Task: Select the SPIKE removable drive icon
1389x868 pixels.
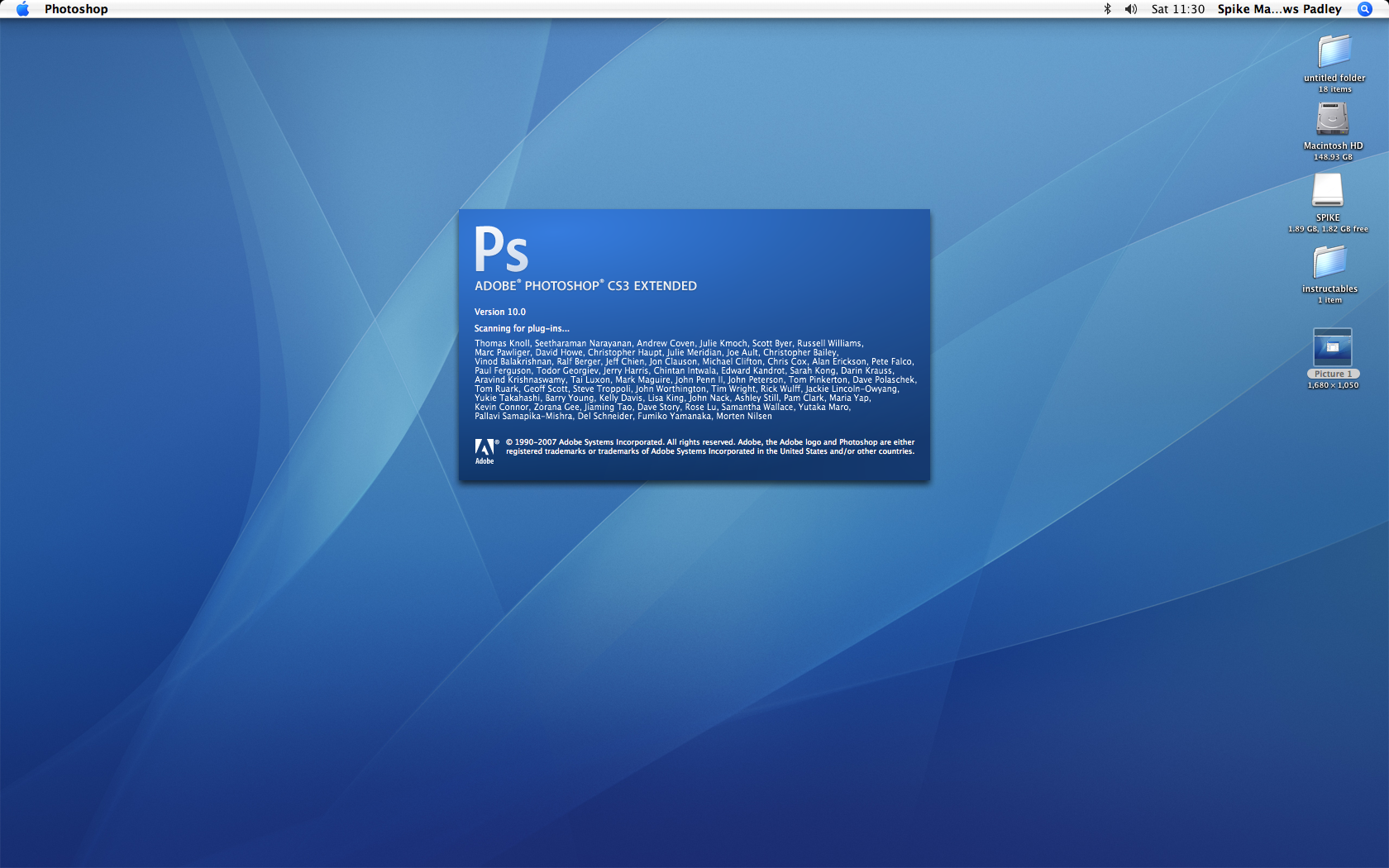Action: 1328,190
